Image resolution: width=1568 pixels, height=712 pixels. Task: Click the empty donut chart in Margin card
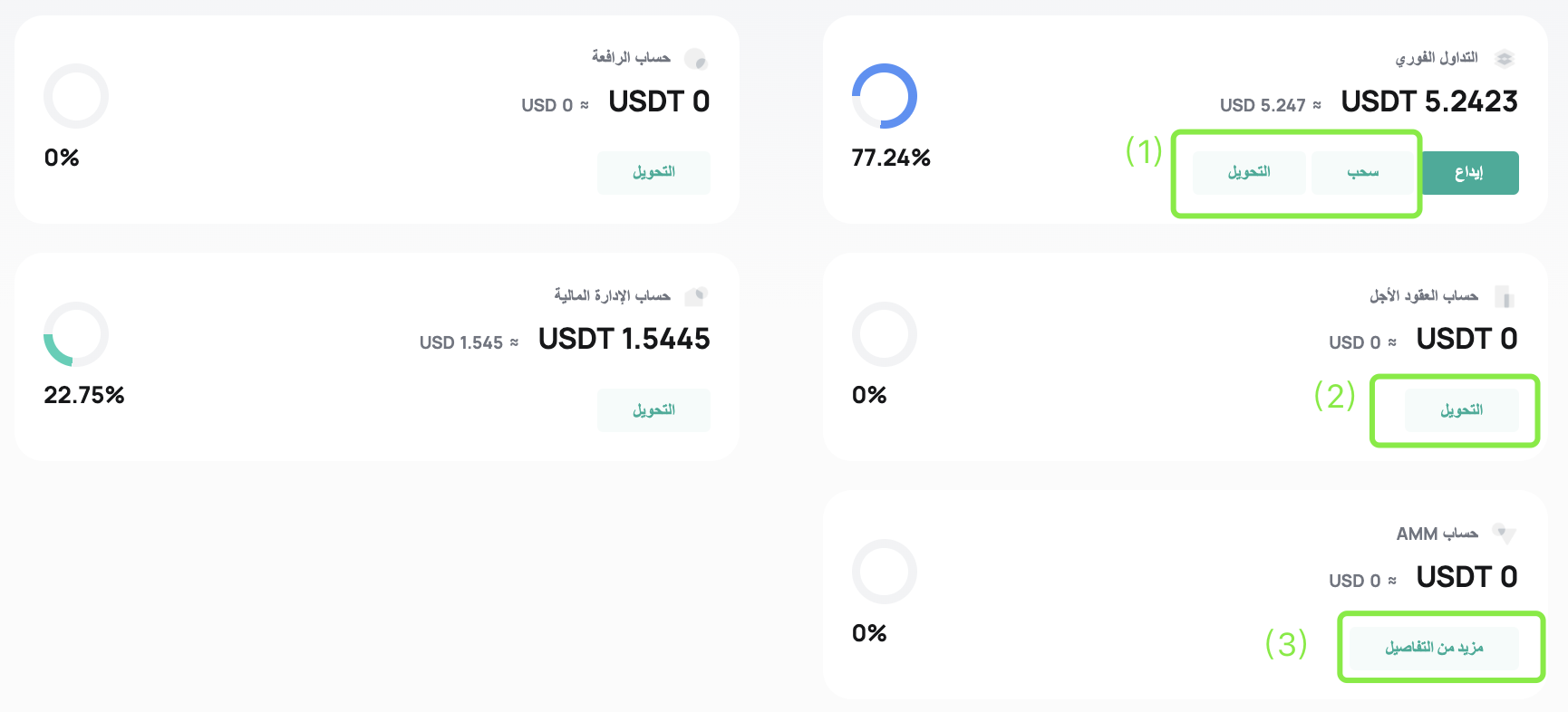76,96
